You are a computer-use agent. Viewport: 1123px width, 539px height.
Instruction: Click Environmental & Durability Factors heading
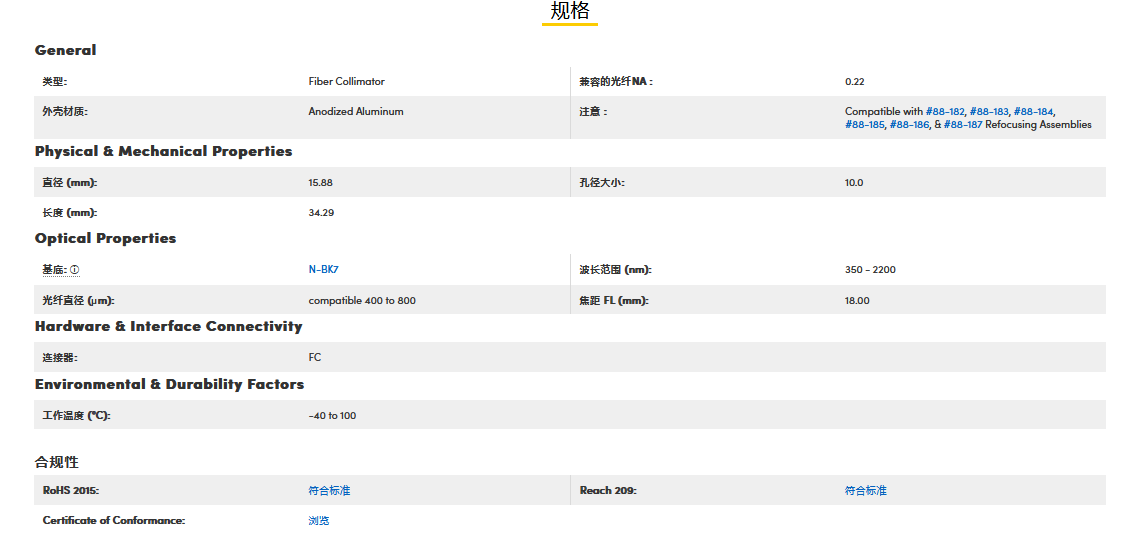(169, 384)
